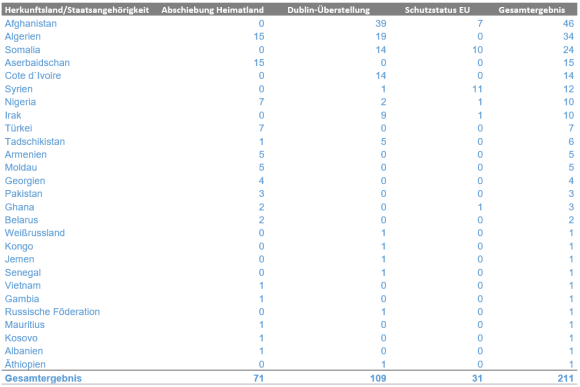Click Irak's Dublin-Überstellung value 9
Viewport: 580px width, 387px height.
tap(384, 115)
